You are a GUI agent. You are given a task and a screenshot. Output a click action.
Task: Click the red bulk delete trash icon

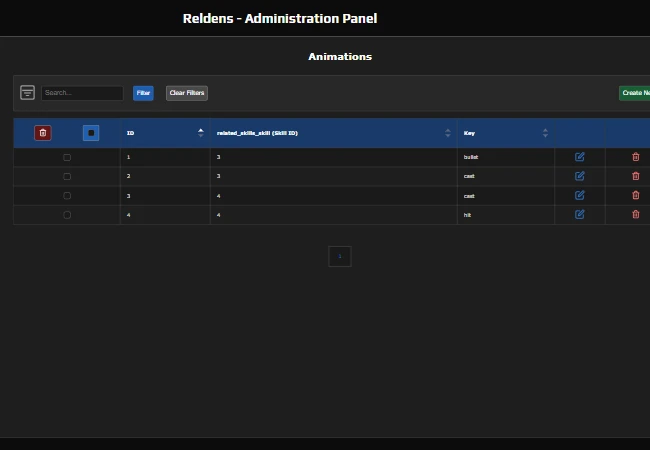[43, 133]
